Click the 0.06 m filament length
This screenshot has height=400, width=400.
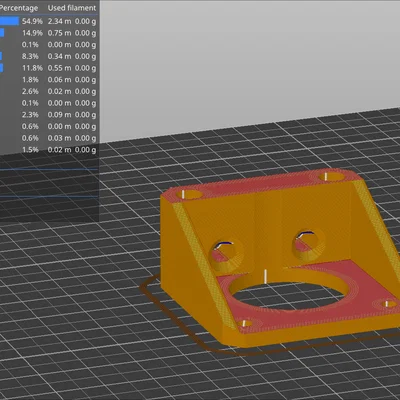click(59, 80)
